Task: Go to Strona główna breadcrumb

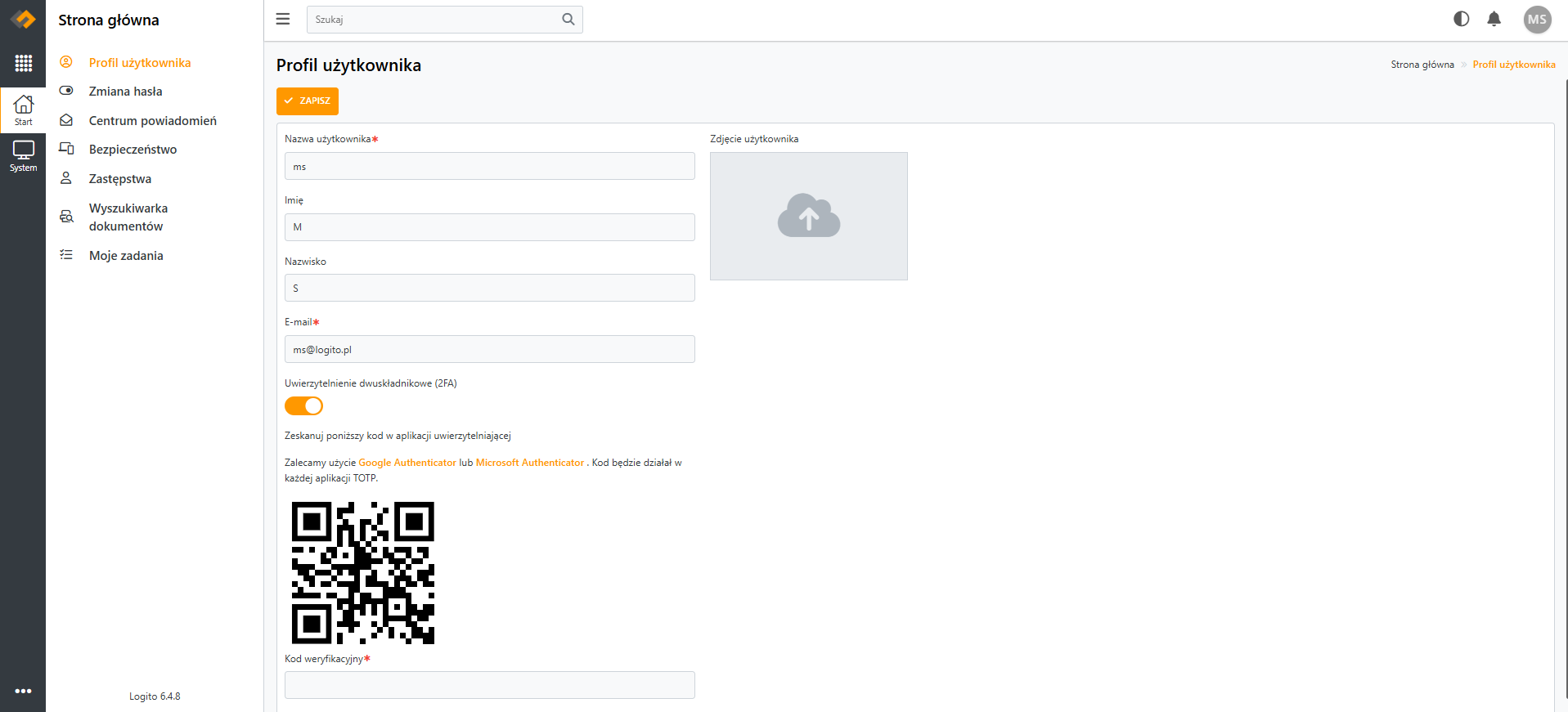Action: click(1422, 65)
